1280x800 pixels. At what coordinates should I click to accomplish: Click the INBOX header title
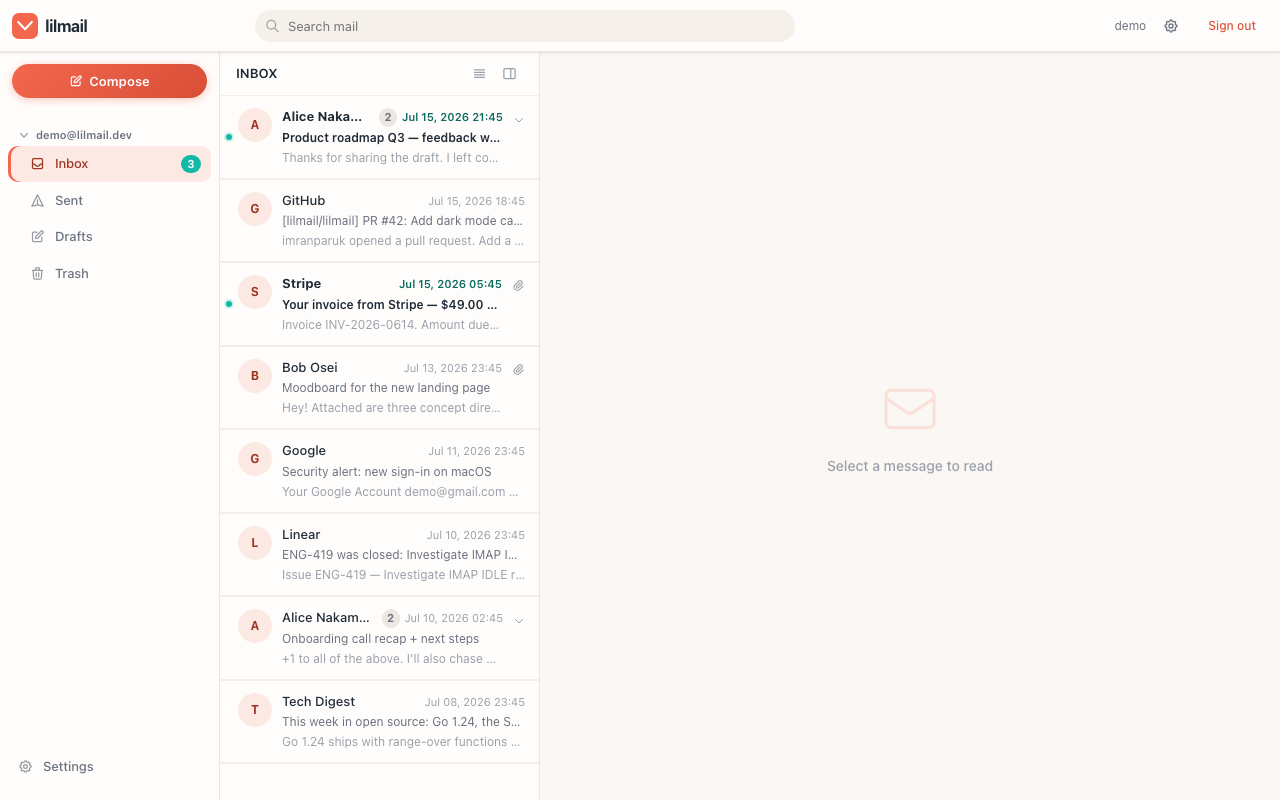point(257,73)
